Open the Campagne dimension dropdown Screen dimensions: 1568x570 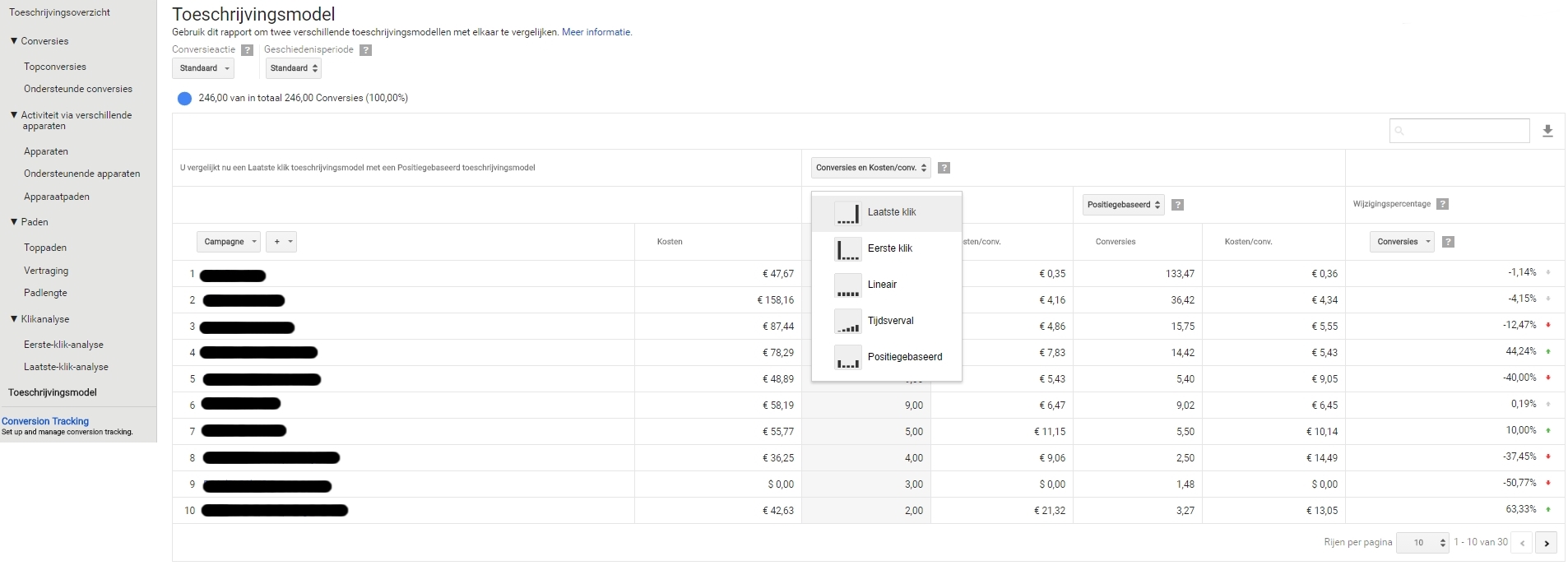229,242
